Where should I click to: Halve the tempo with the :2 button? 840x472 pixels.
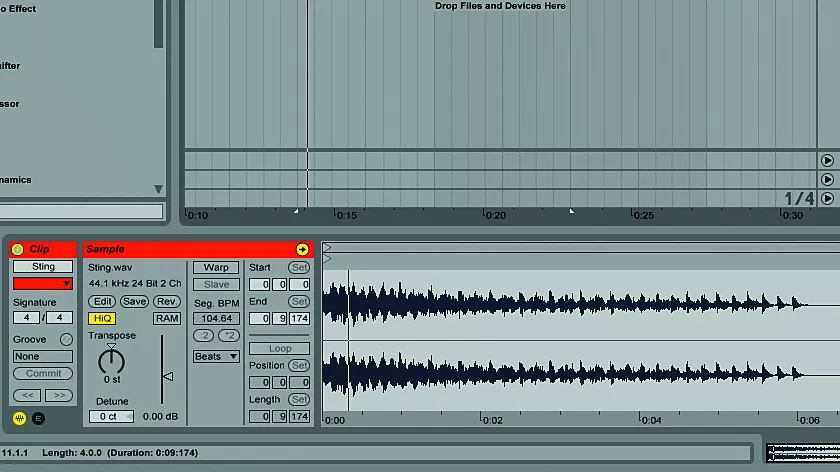coord(203,335)
